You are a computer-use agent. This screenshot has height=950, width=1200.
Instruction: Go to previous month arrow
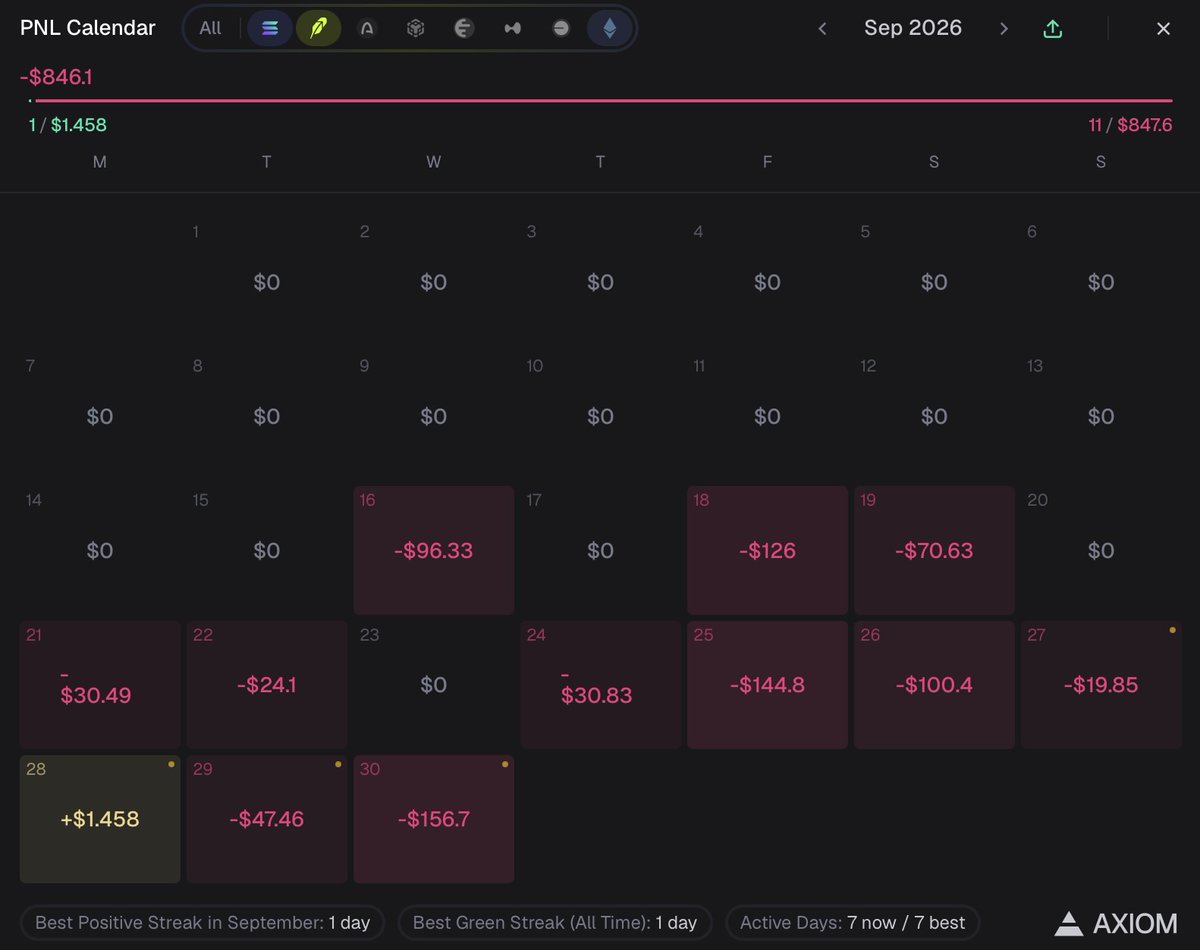823,29
